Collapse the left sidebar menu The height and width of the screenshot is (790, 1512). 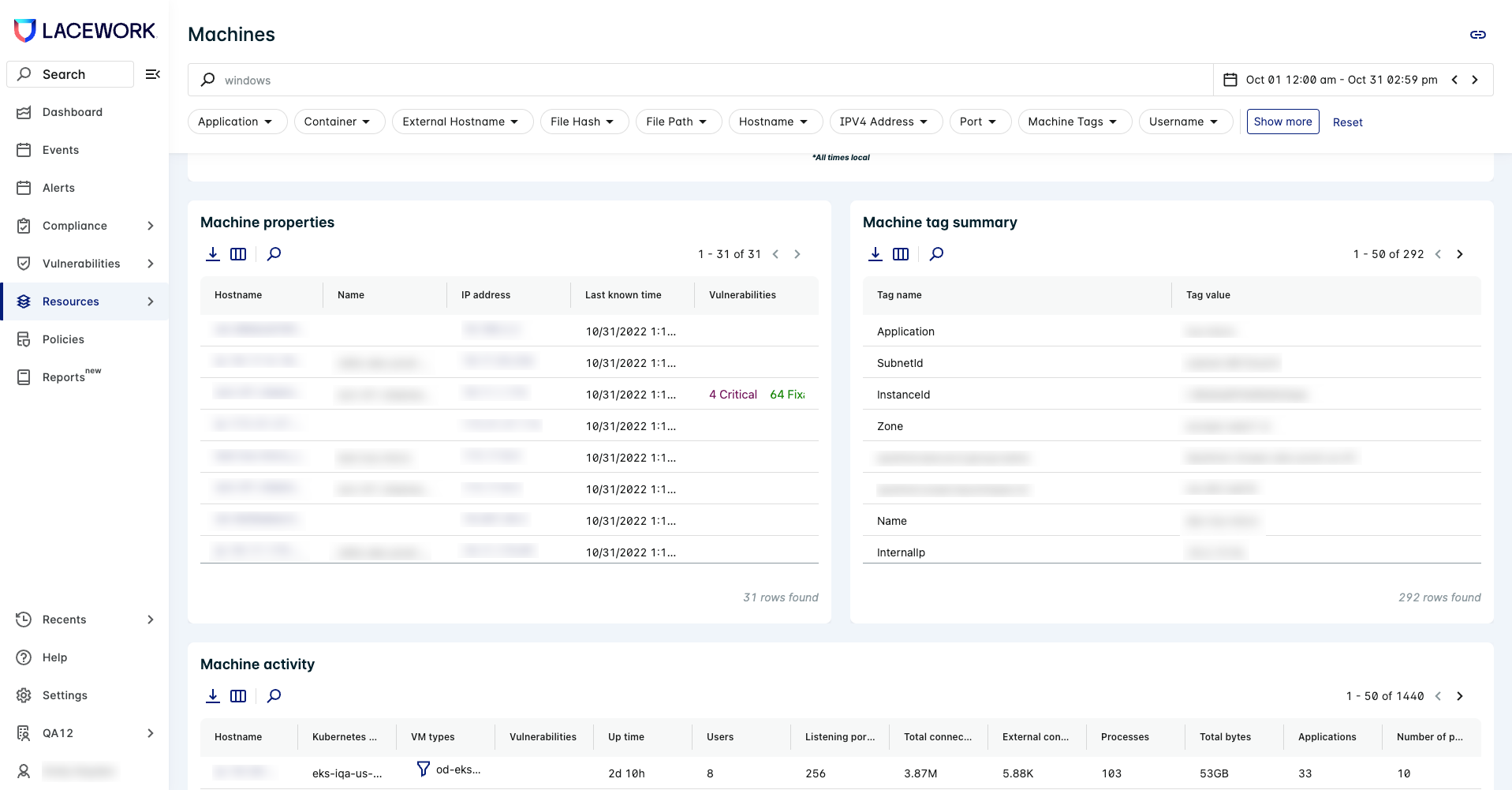tap(153, 74)
